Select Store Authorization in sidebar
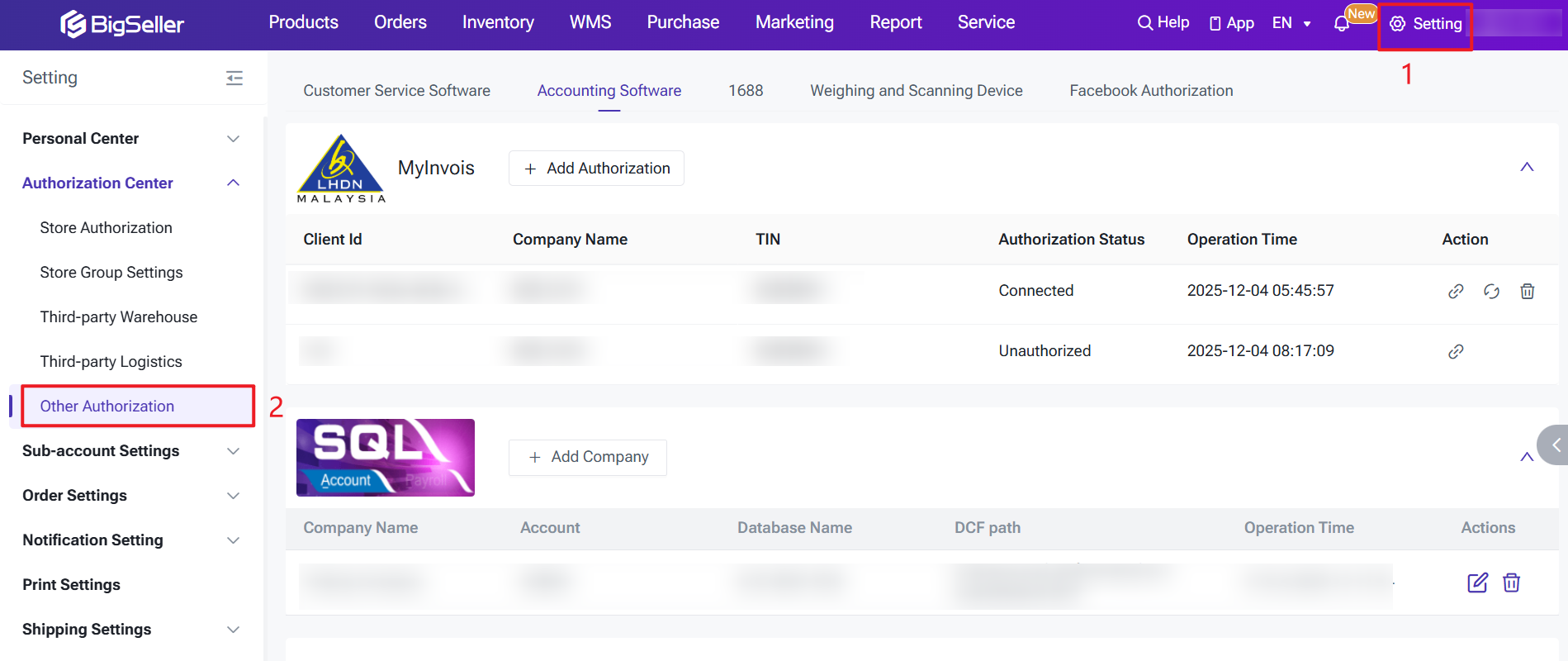 point(107,228)
